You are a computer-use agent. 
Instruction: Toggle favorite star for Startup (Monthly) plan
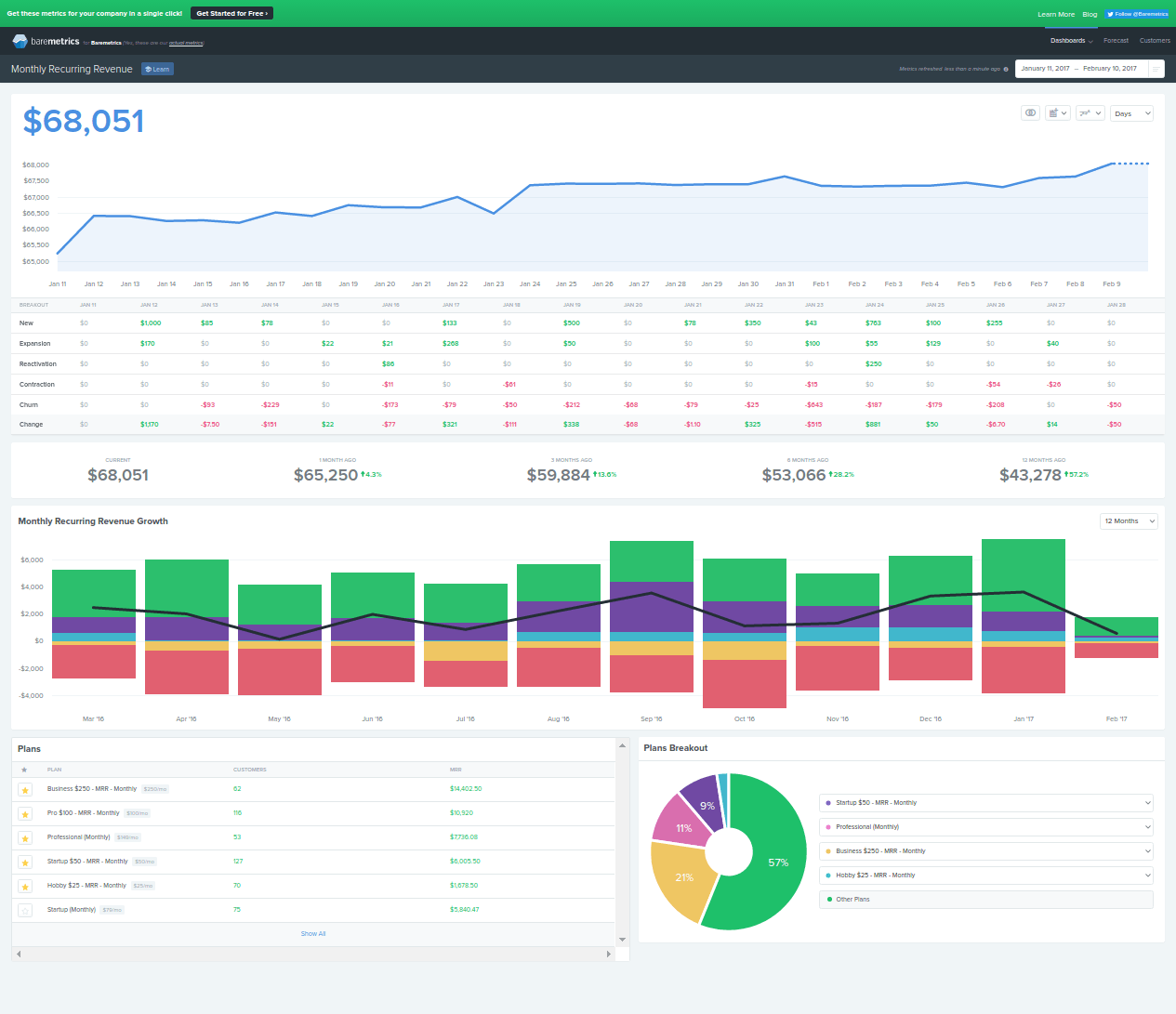pos(25,911)
